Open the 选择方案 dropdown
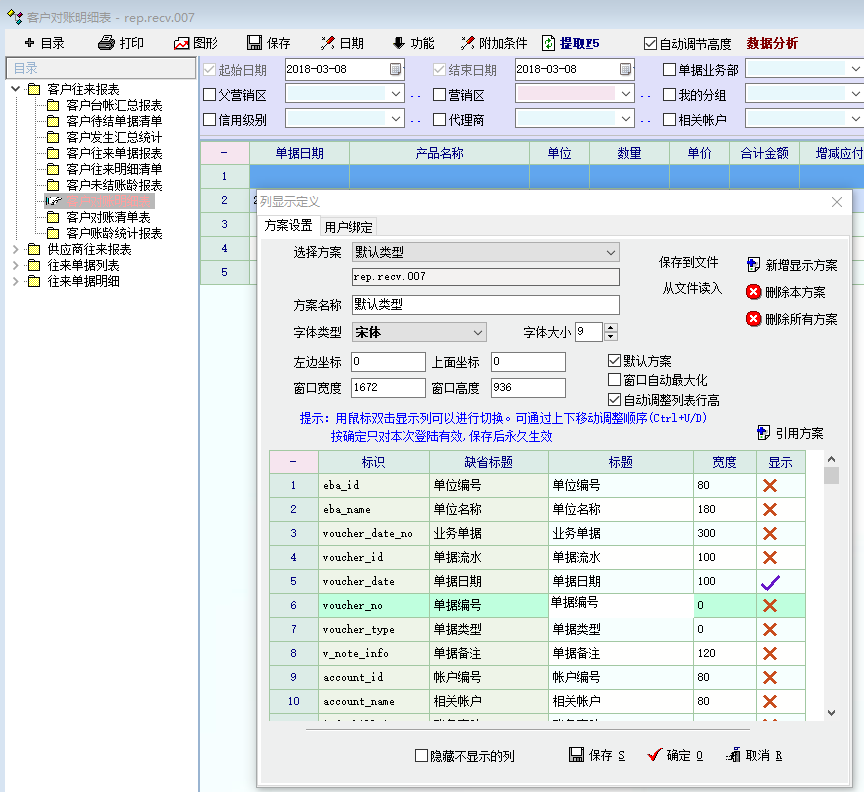The width and height of the screenshot is (864, 792). (x=610, y=252)
